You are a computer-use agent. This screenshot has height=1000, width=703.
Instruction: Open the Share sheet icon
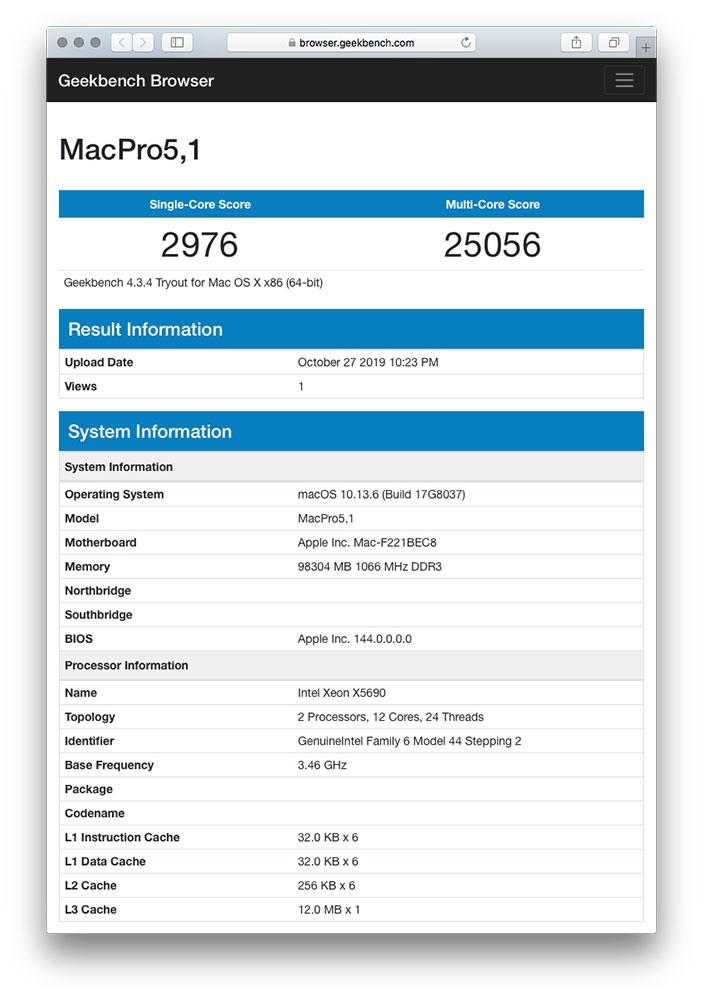pos(576,42)
